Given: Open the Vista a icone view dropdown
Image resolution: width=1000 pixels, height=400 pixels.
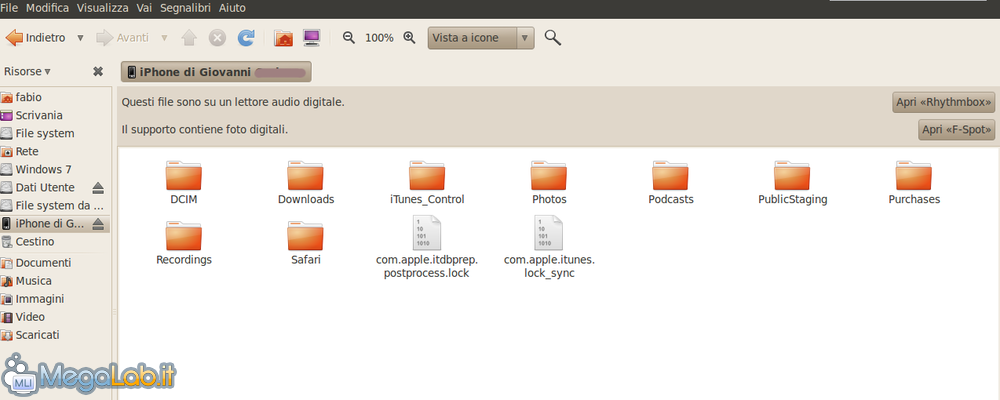Looking at the screenshot, I should pyautogui.click(x=481, y=38).
